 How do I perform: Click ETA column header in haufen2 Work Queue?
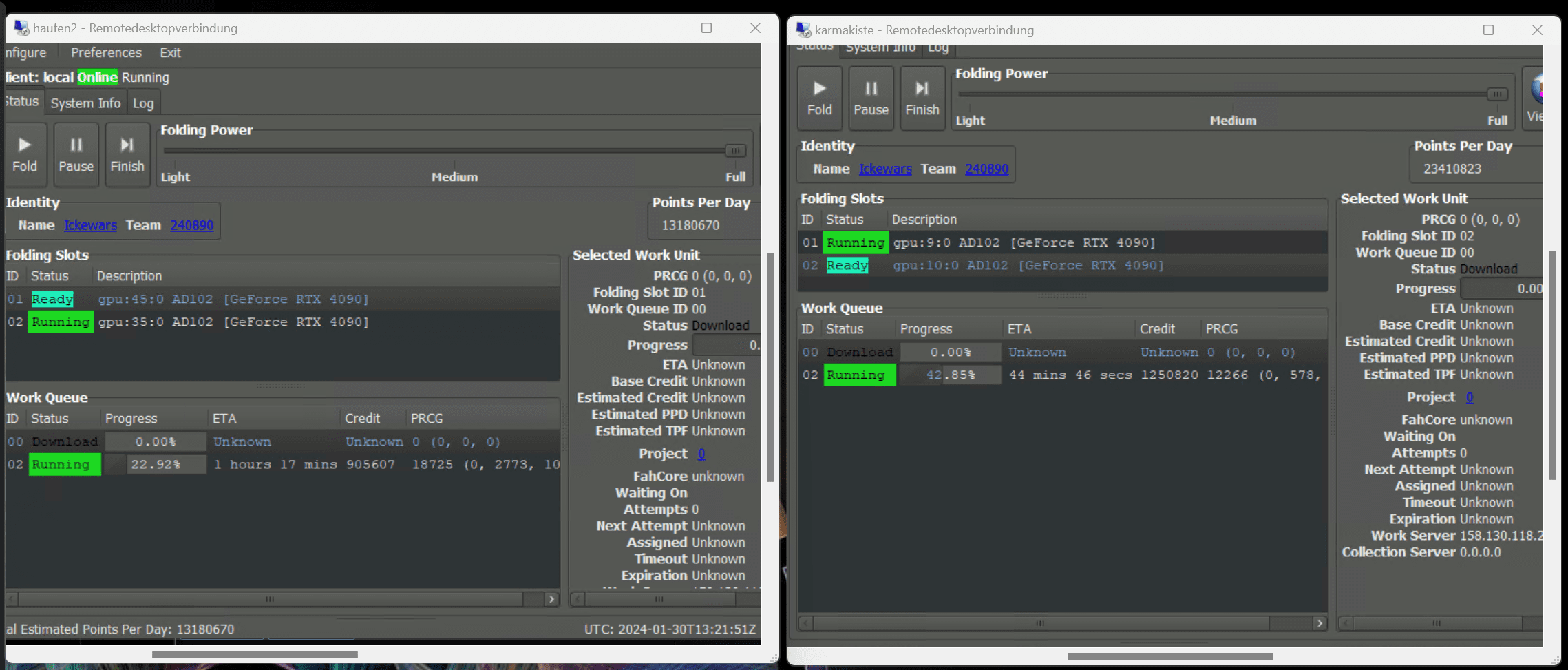274,419
